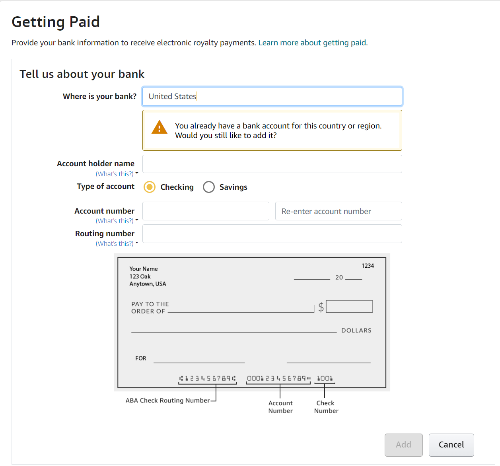The width and height of the screenshot is (500, 466).
Task: Click the orange warning triangle icon
Action: [x=159, y=128]
